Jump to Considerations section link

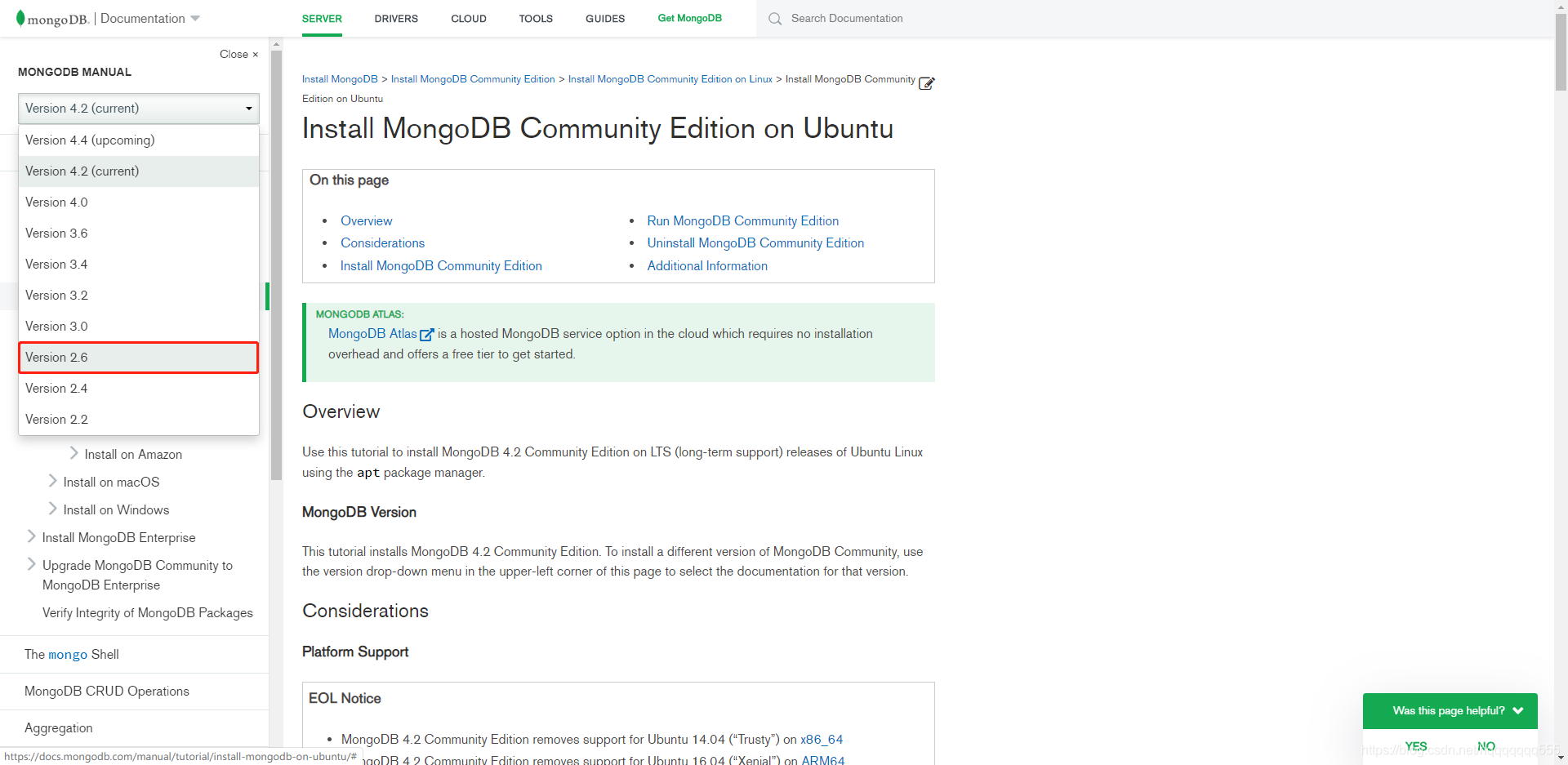[383, 243]
